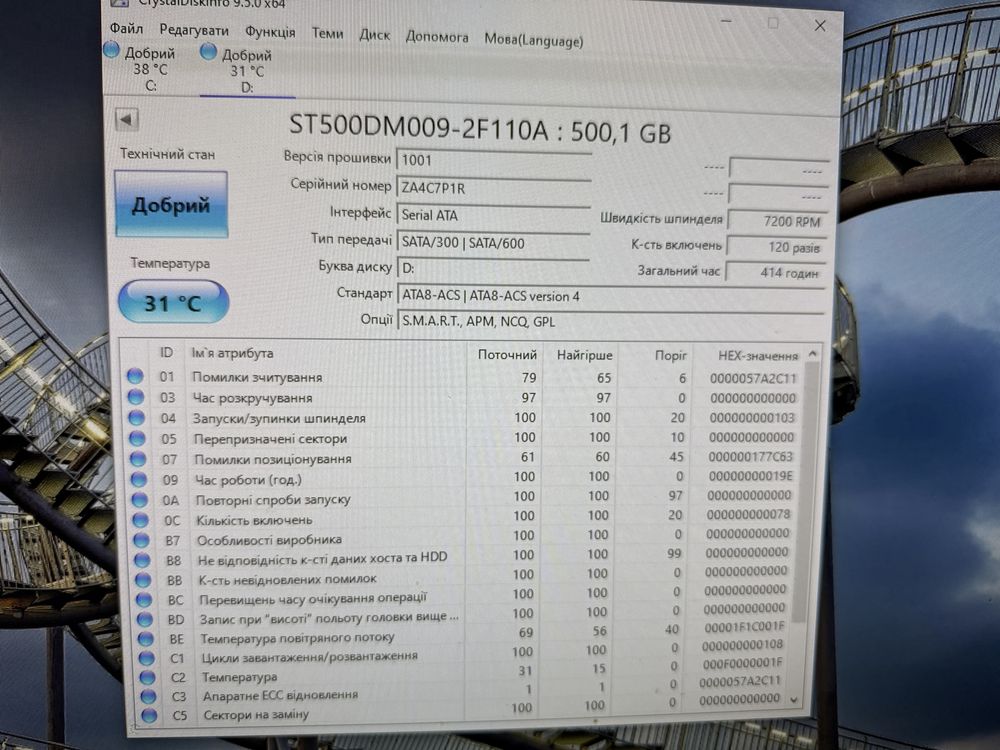The width and height of the screenshot is (1000, 750).
Task: Click status icon for 07 Помилки позиціонування
Action: pyautogui.click(x=138, y=459)
